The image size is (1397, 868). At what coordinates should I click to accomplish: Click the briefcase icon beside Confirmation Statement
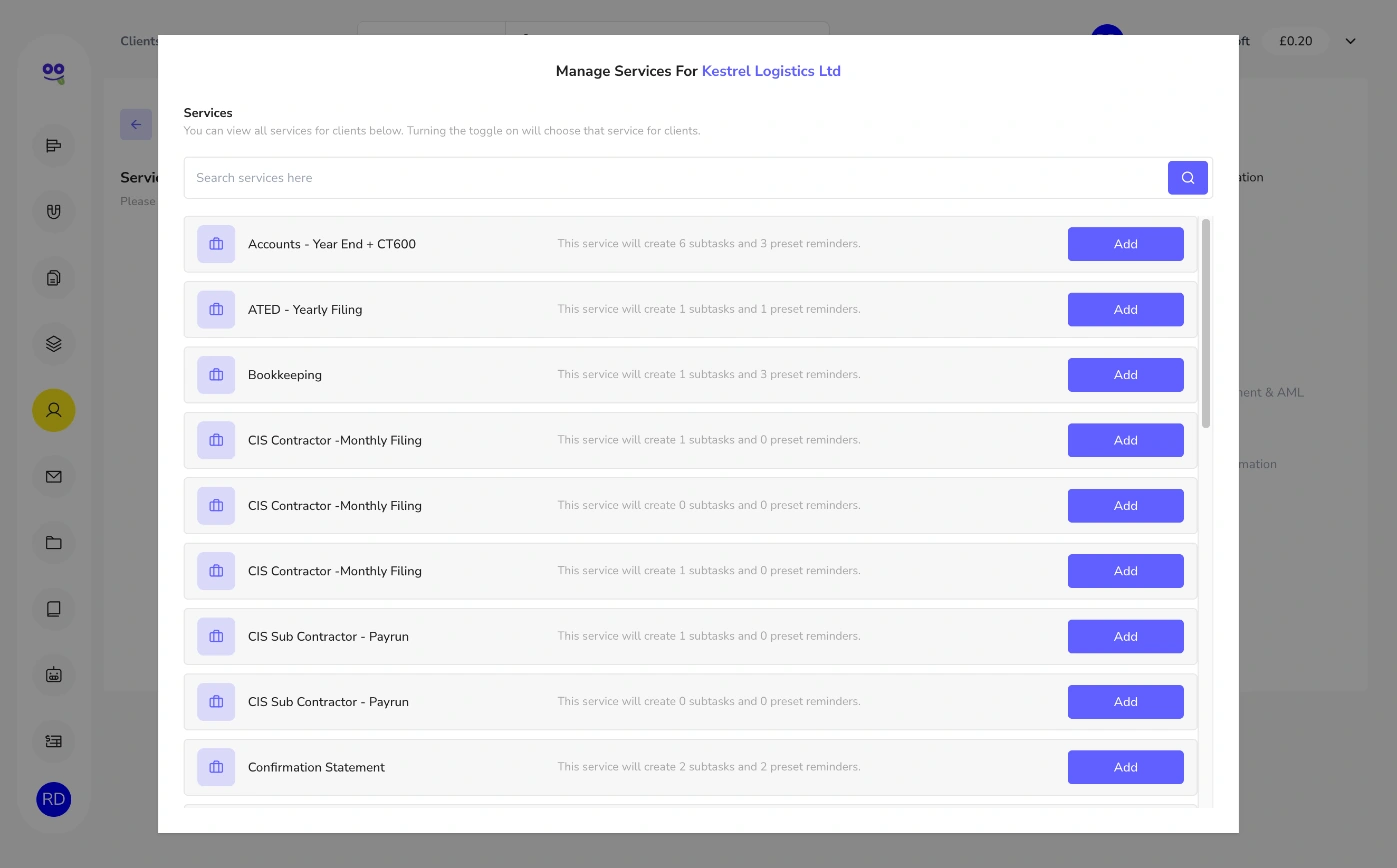[x=216, y=768]
